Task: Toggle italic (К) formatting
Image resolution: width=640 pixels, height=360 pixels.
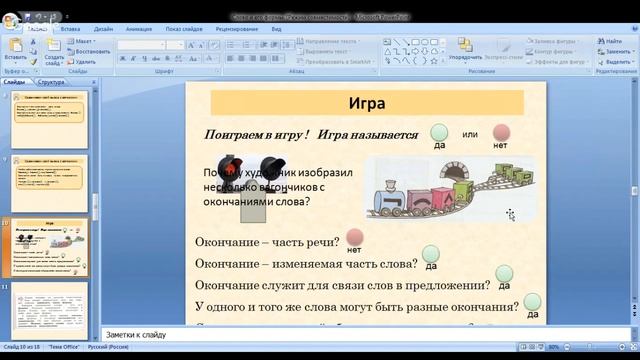Action: (133, 59)
